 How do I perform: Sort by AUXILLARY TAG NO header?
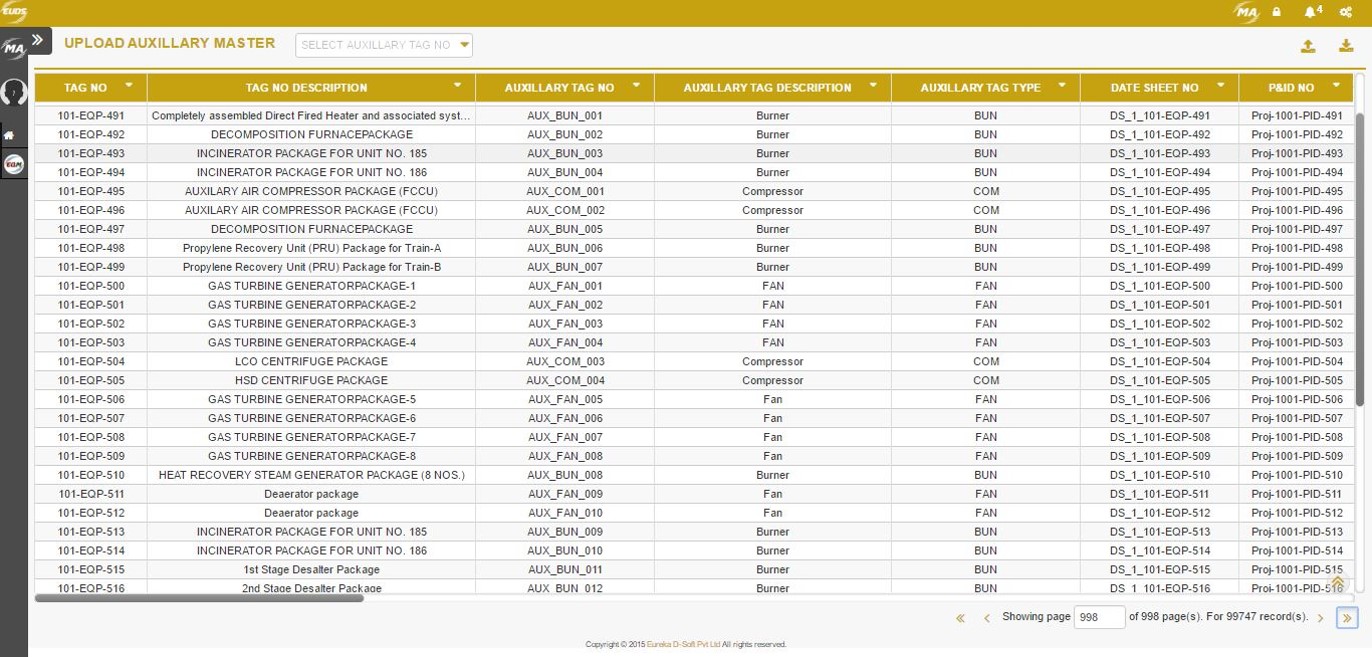pyautogui.click(x=559, y=88)
